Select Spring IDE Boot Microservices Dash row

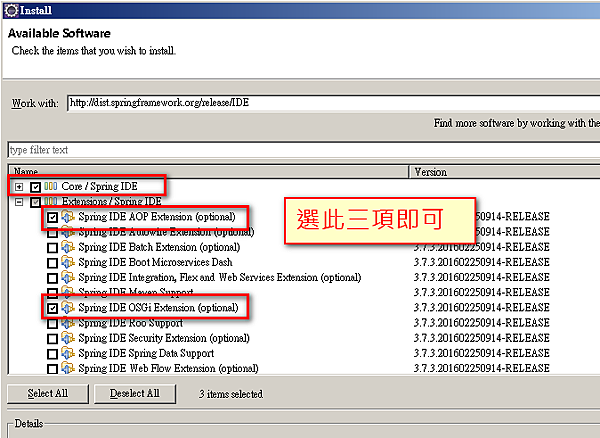coord(155,262)
